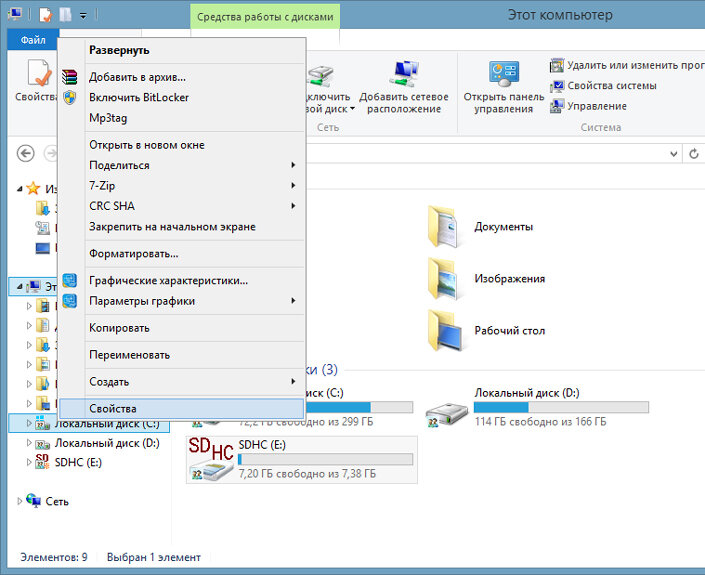
Task: Expand the Network (Сеть) tree node
Action: tap(19, 501)
